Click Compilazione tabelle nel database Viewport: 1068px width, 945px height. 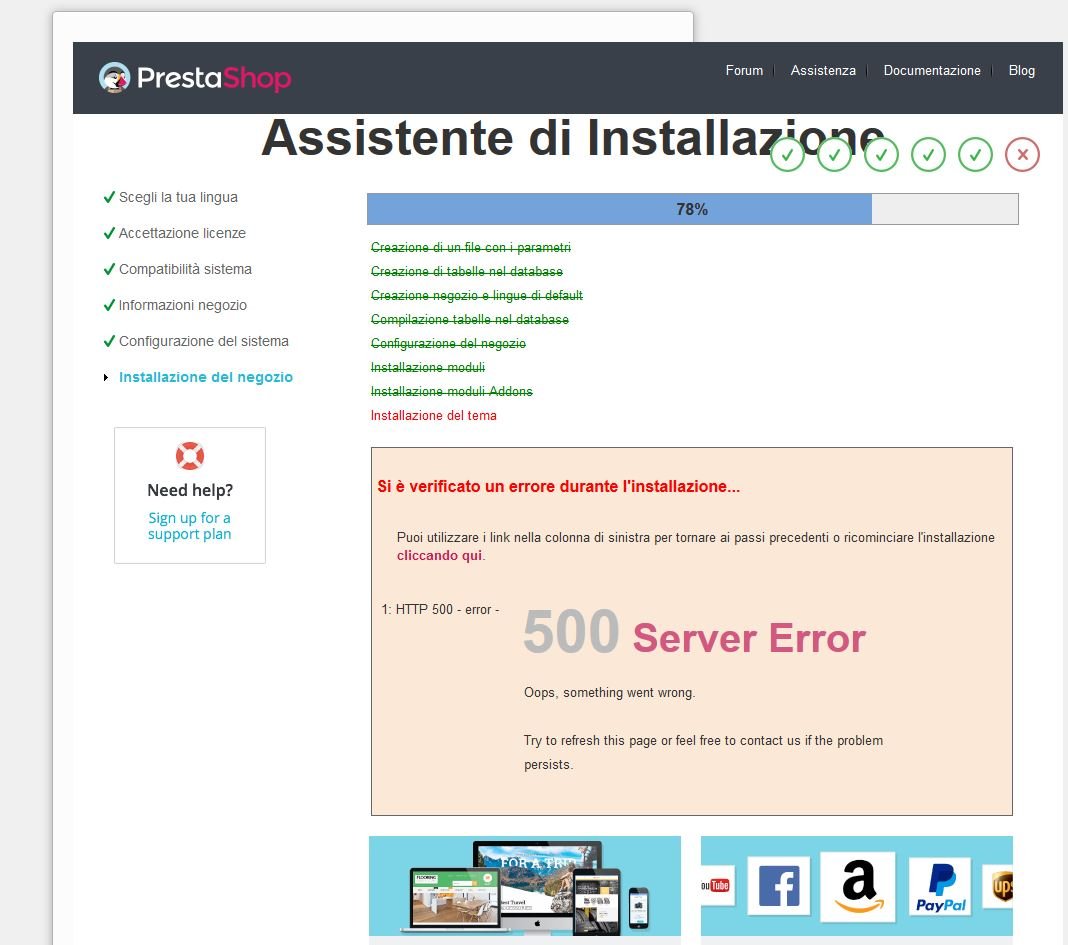469,320
